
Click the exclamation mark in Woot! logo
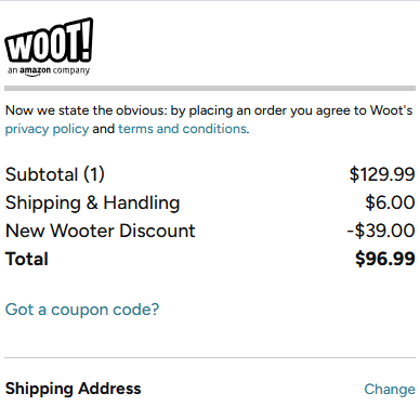tap(86, 39)
